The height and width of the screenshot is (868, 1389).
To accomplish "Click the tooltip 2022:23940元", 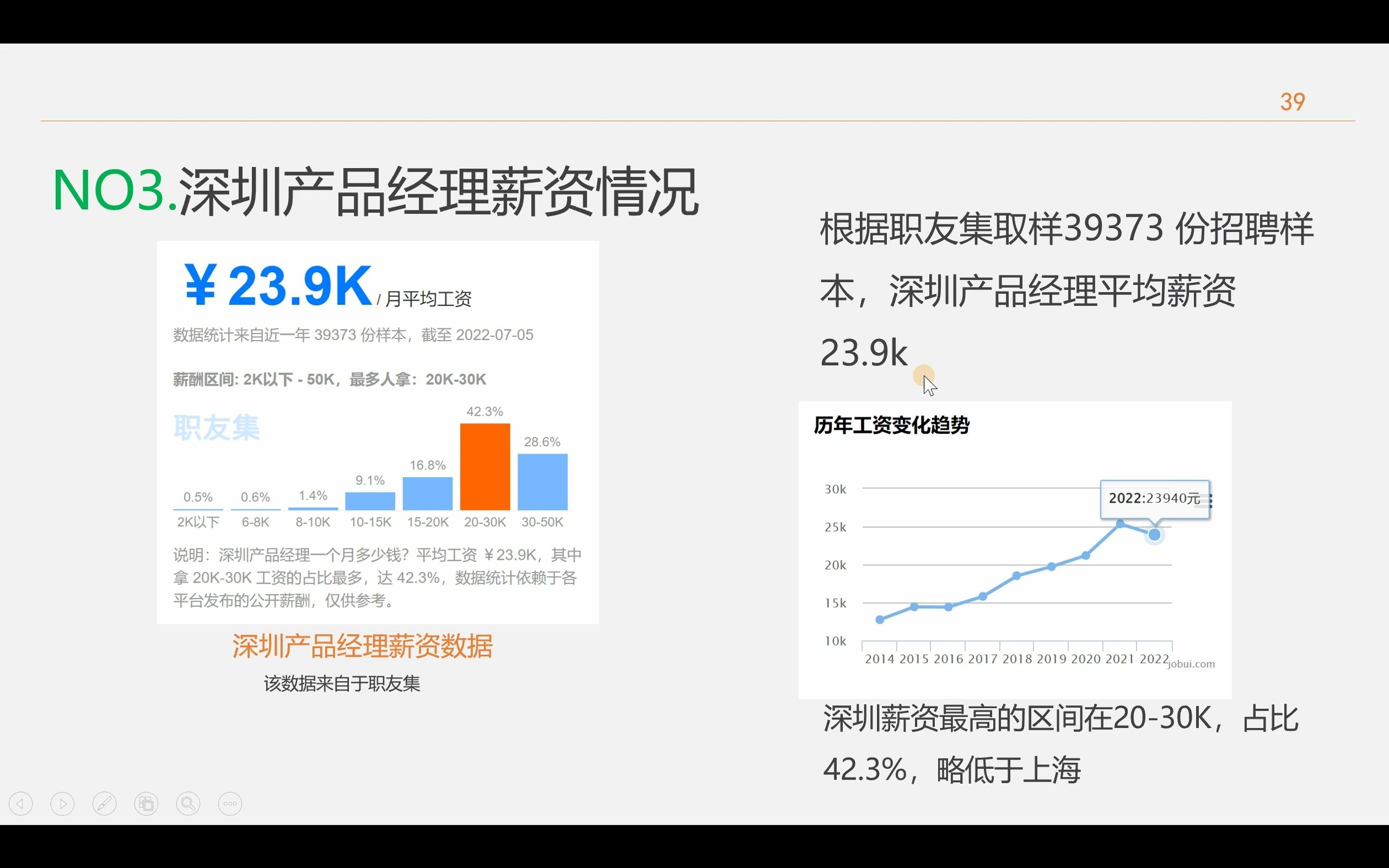I will [1154, 498].
